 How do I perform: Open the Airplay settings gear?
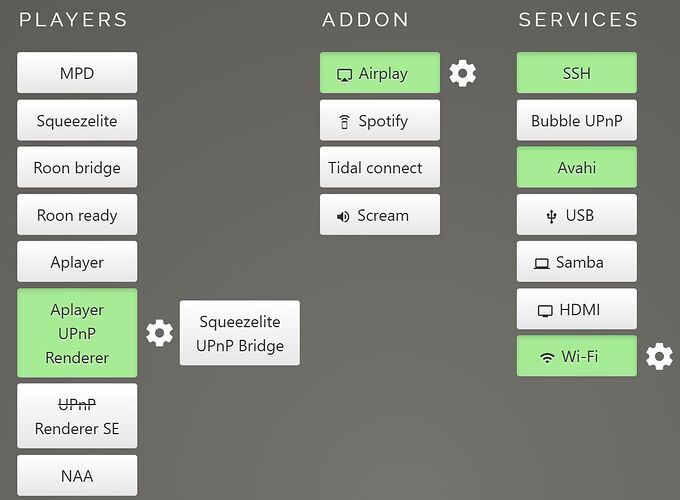pos(462,73)
